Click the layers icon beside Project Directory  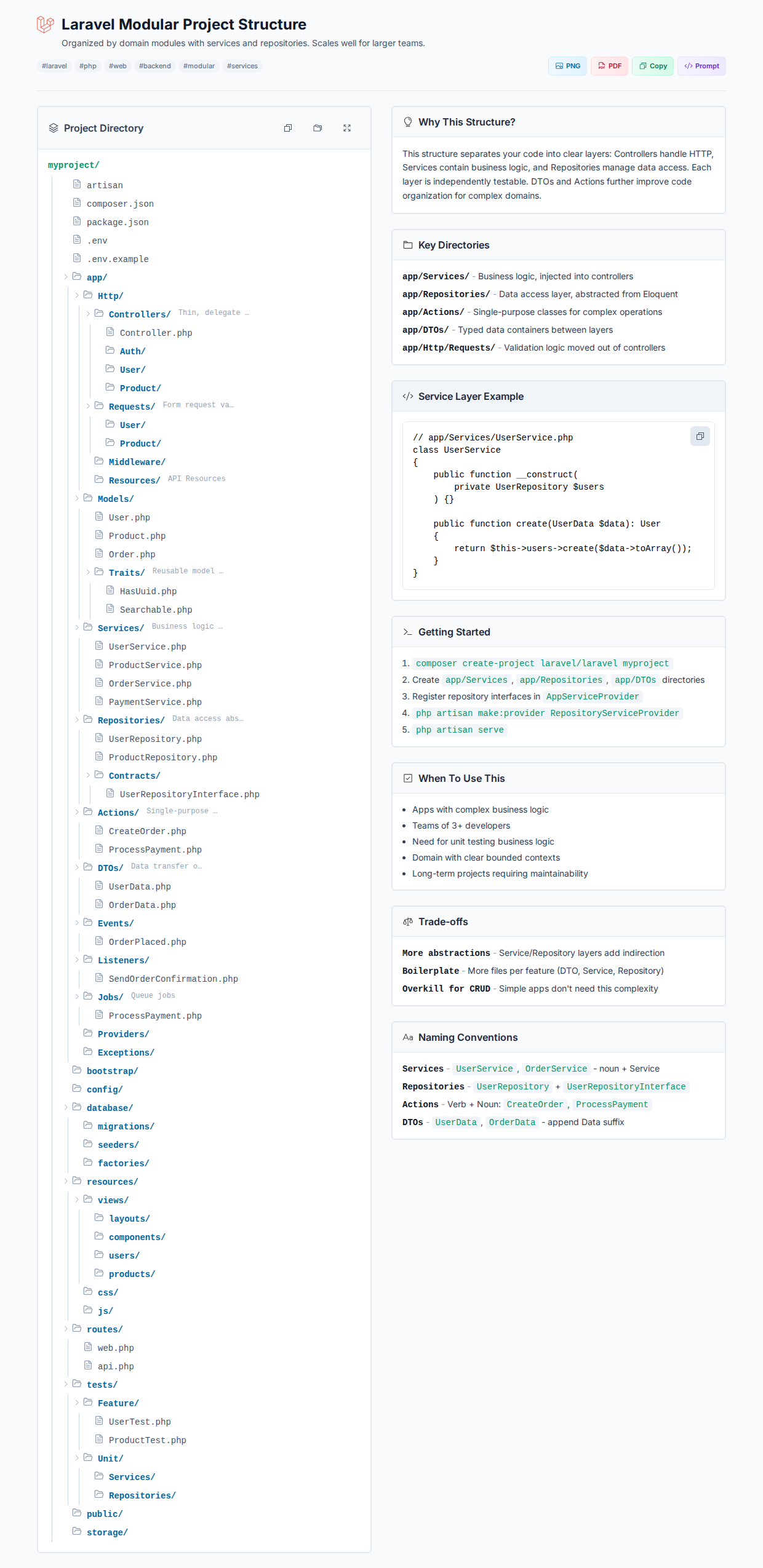coord(54,128)
